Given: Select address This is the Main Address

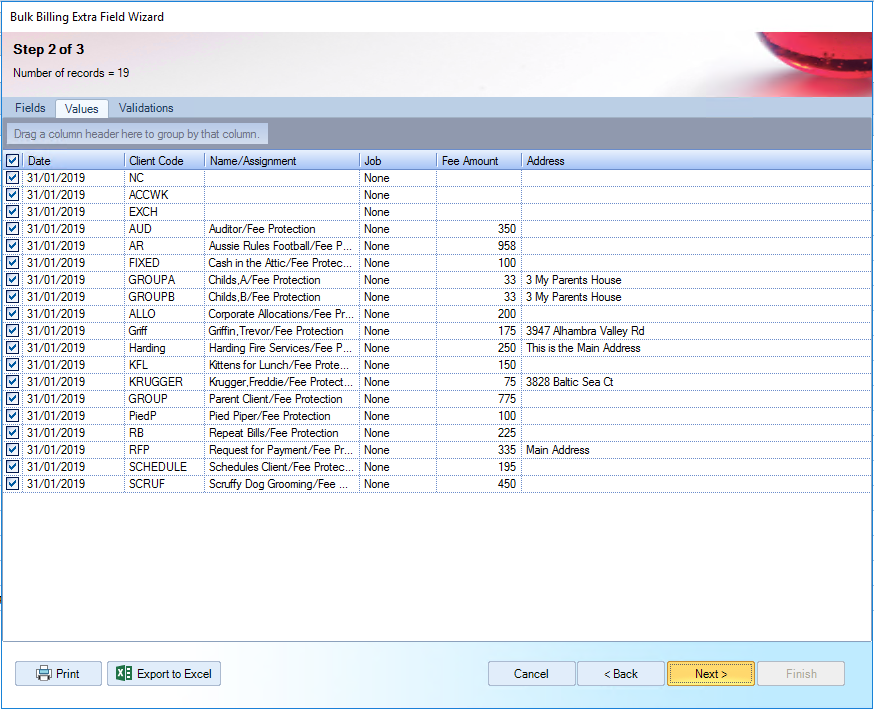Looking at the screenshot, I should click(x=697, y=348).
